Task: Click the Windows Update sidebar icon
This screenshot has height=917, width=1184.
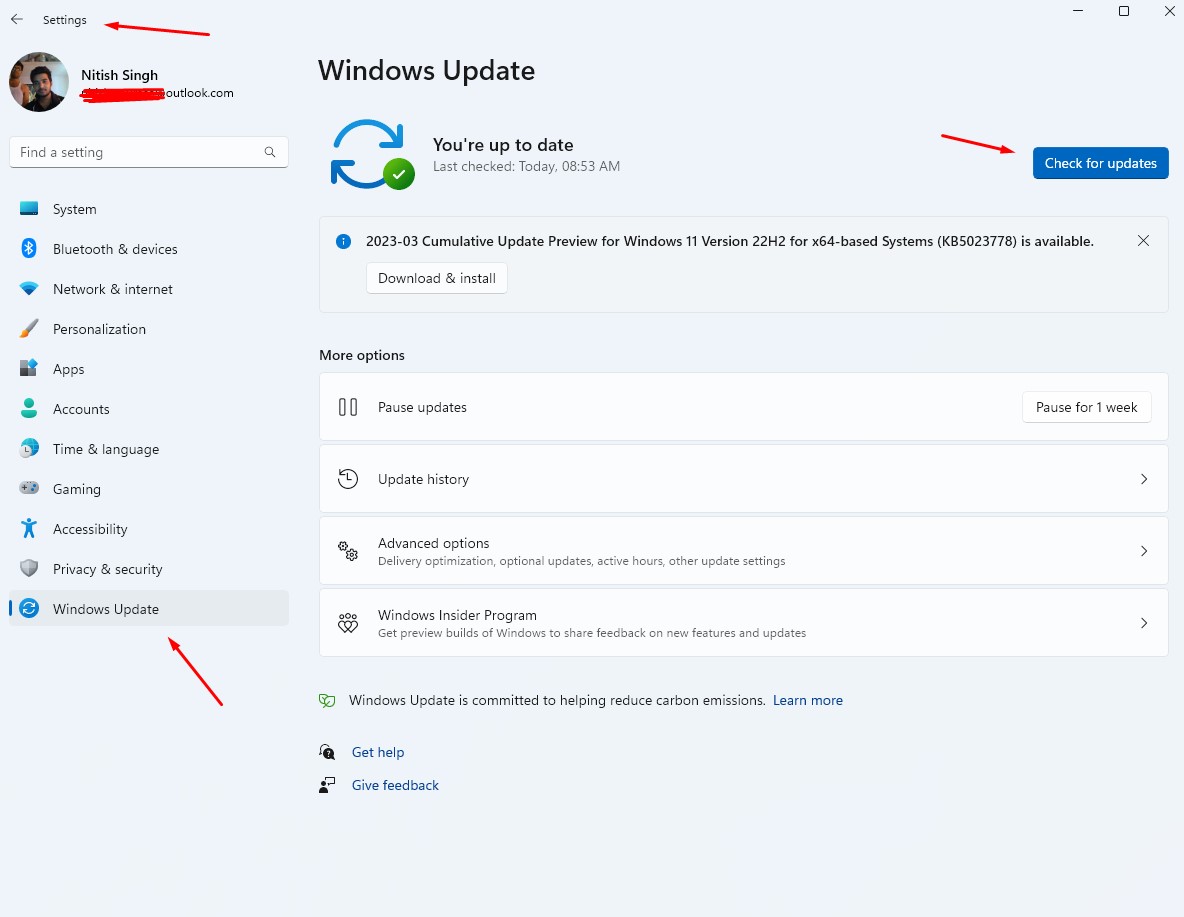Action: (29, 608)
